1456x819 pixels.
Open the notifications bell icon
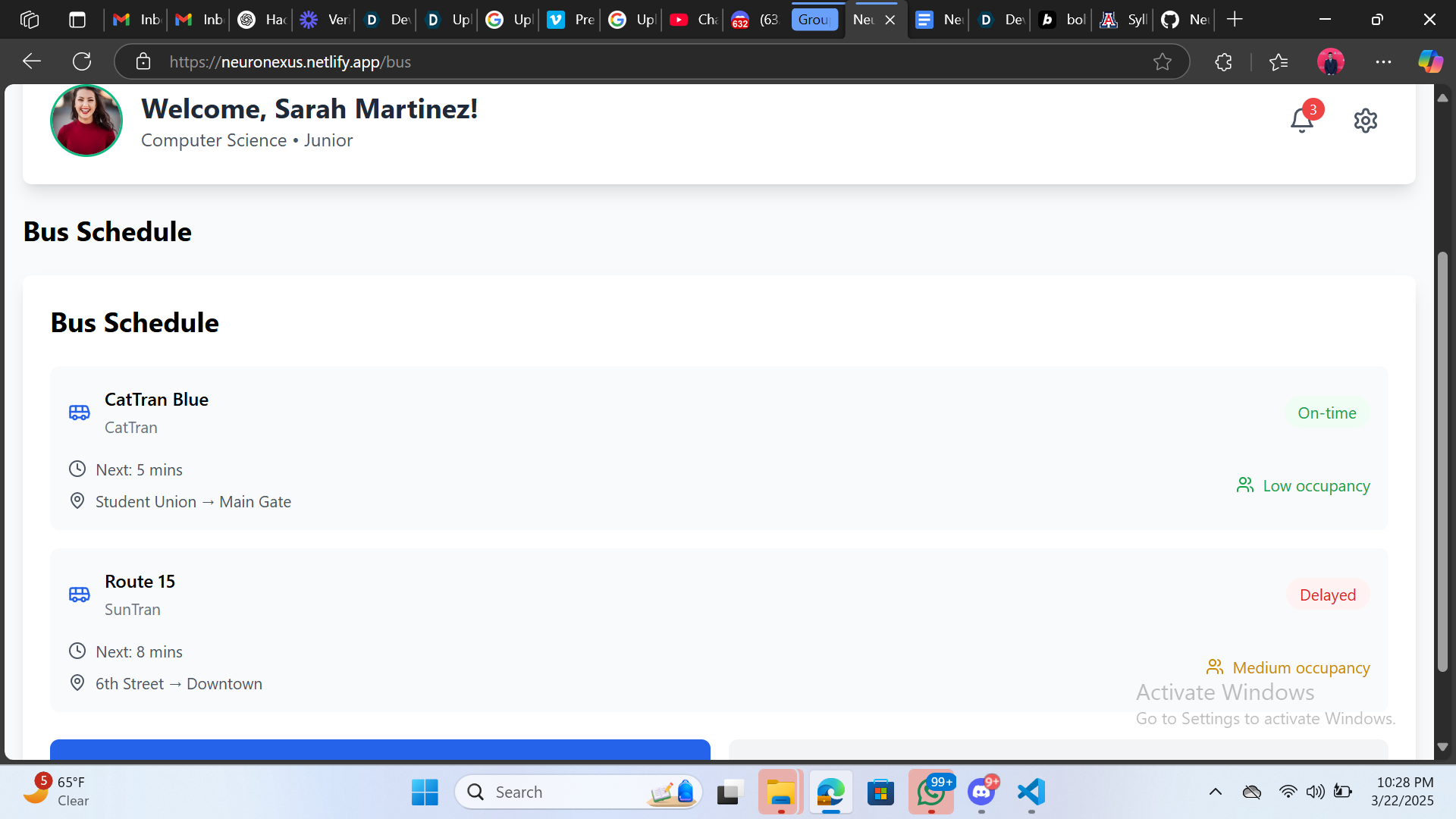coord(1302,120)
